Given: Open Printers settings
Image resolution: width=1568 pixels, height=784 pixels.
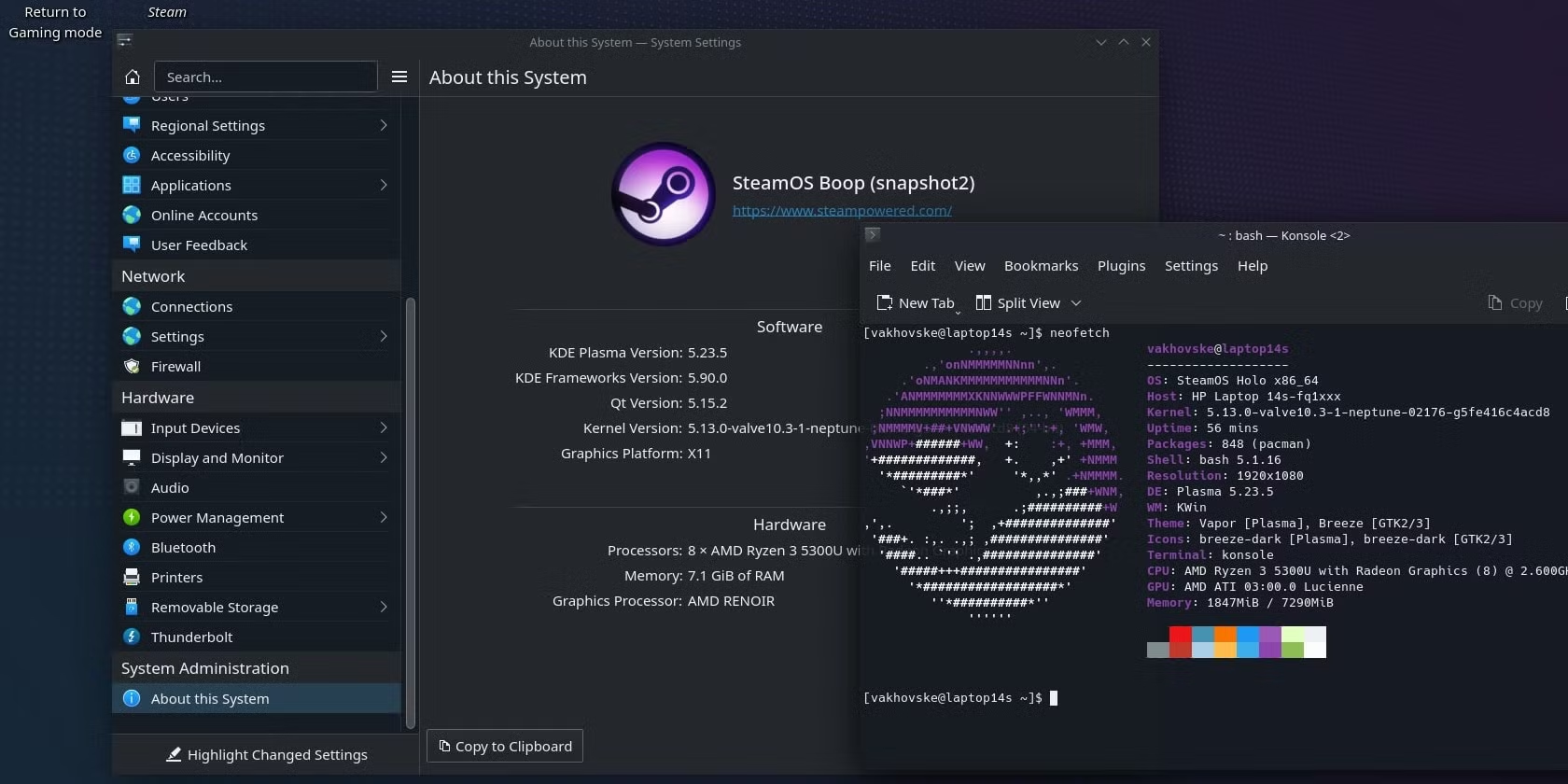Looking at the screenshot, I should (x=176, y=578).
